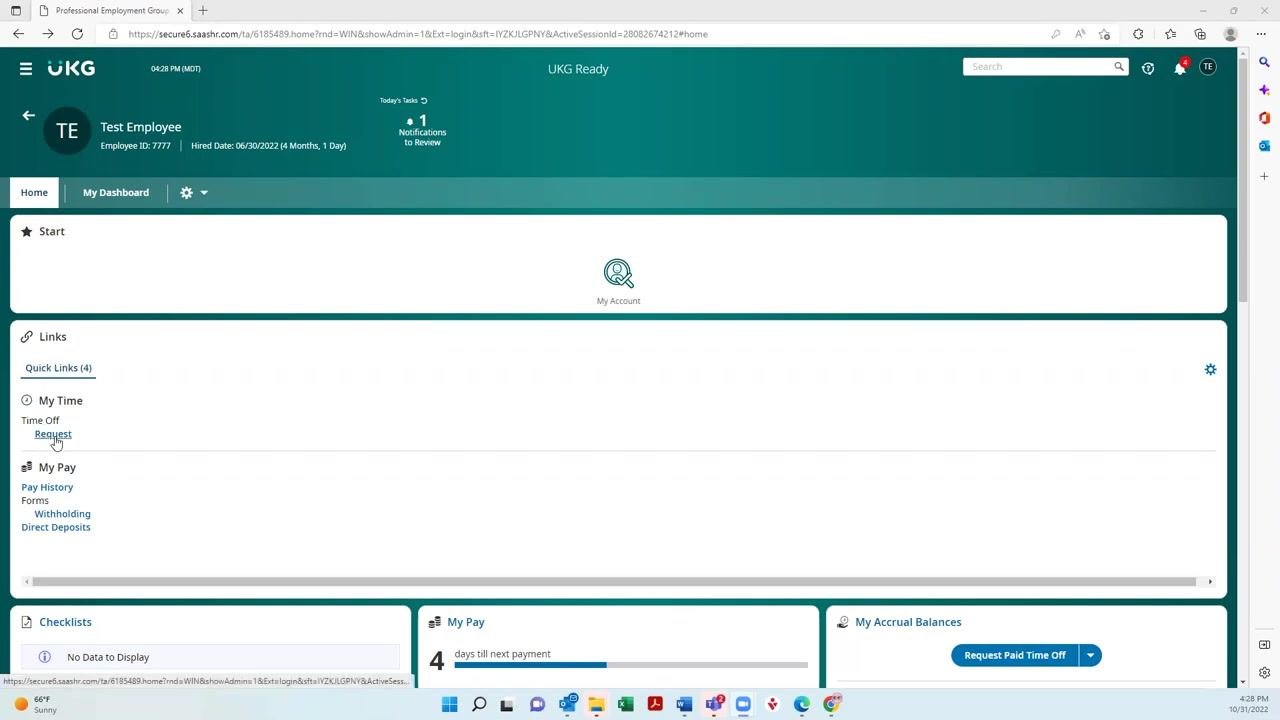The image size is (1280, 720).
Task: Open a new browser tab
Action: (203, 10)
